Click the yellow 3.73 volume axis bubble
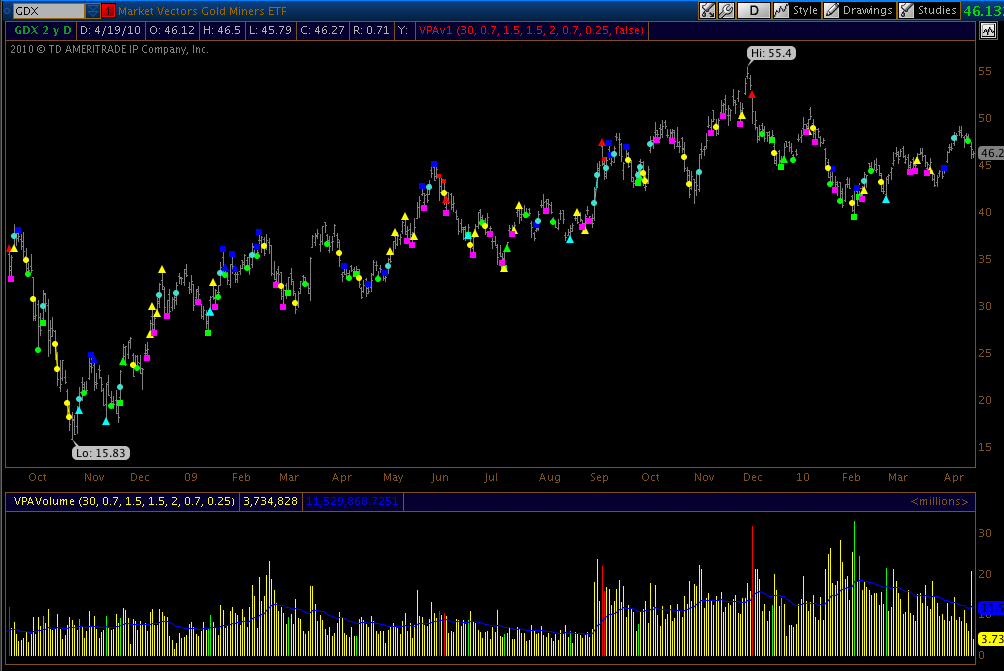 click(991, 639)
